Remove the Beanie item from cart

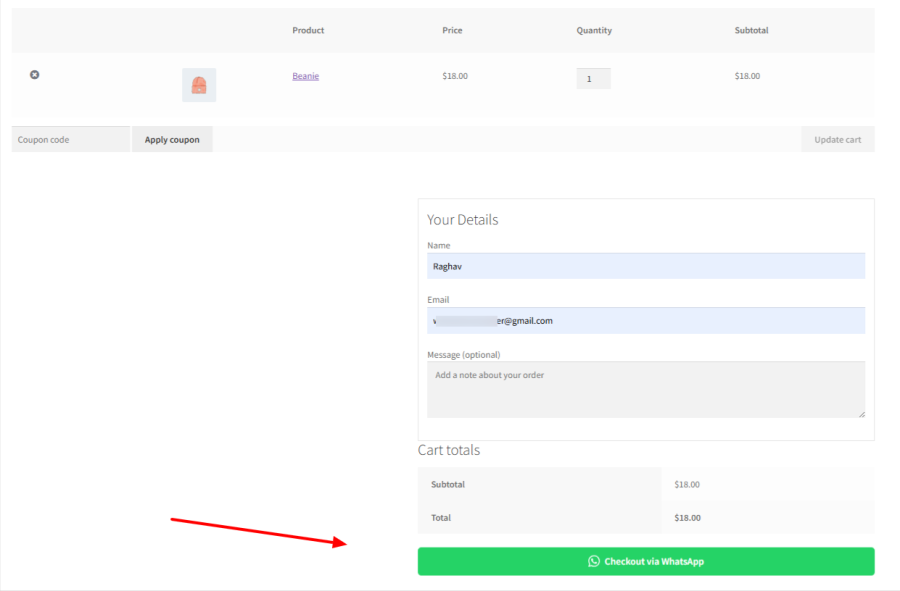(x=34, y=75)
